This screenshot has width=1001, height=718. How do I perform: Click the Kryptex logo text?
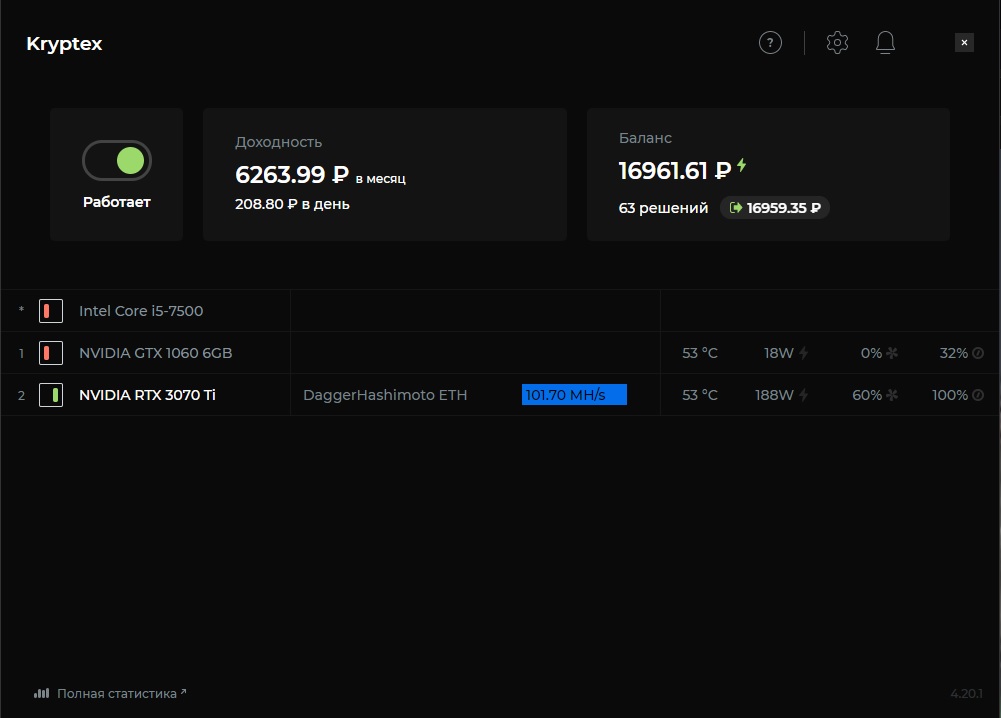(x=64, y=43)
